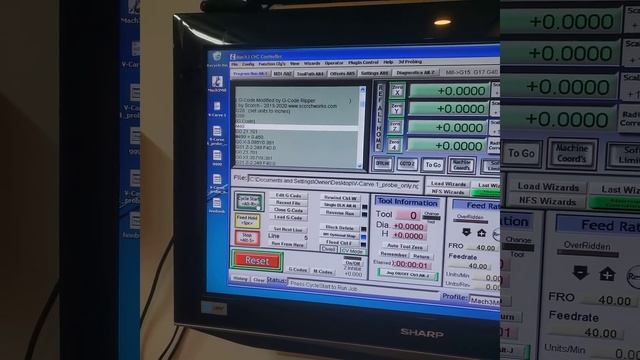Open the Help menu
The width and height of the screenshot is (640, 360).
(388, 62)
